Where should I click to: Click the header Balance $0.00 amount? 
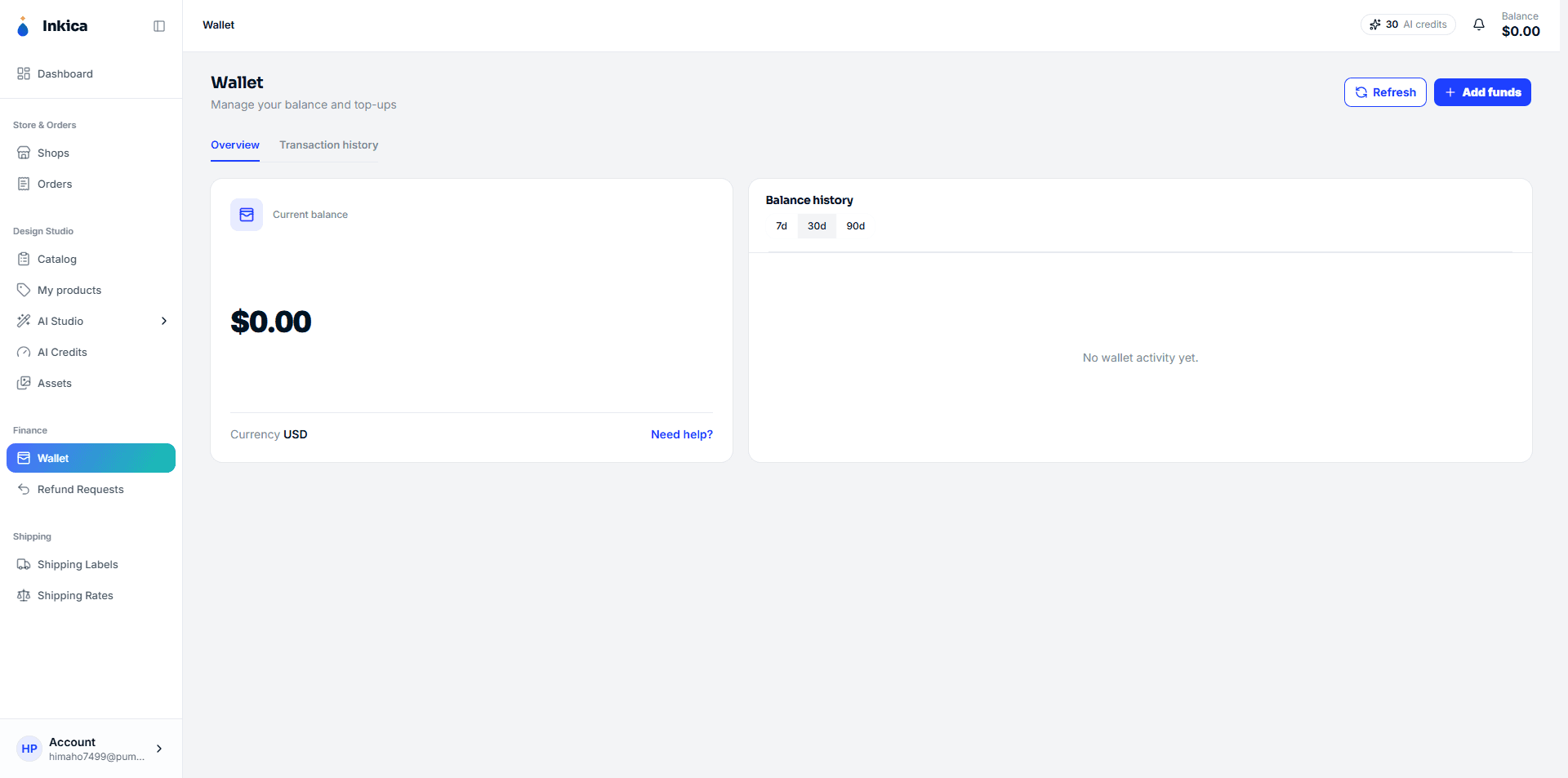pos(1521,31)
